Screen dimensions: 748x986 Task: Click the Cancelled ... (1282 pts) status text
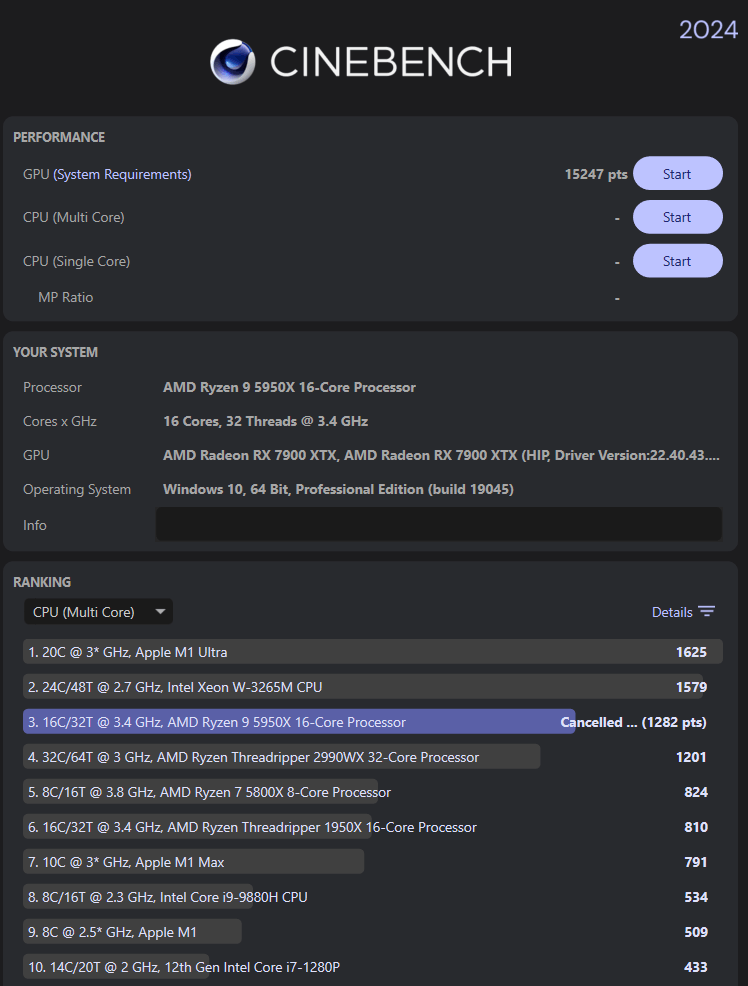(634, 723)
